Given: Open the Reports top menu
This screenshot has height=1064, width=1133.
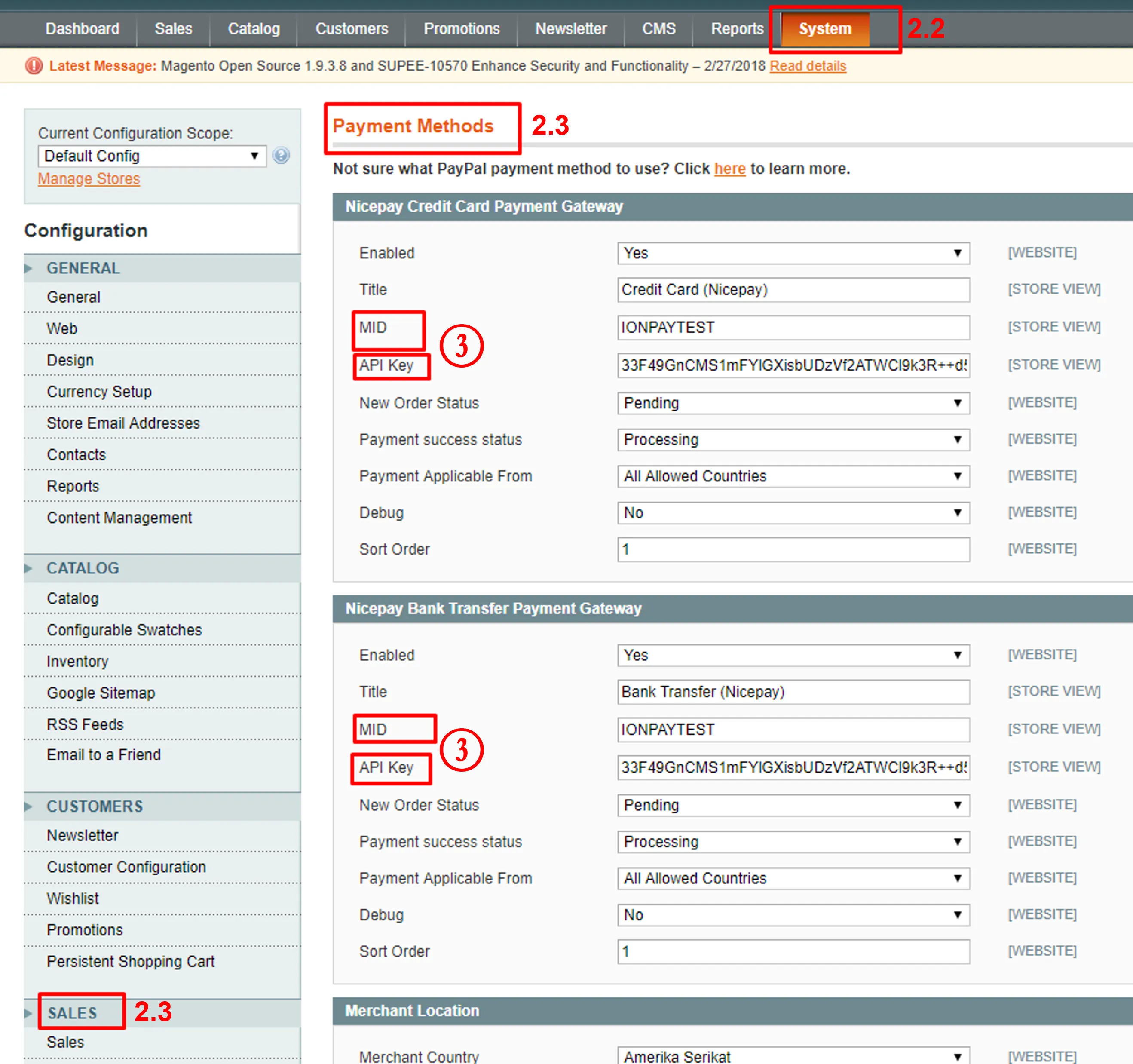Looking at the screenshot, I should pos(737,28).
